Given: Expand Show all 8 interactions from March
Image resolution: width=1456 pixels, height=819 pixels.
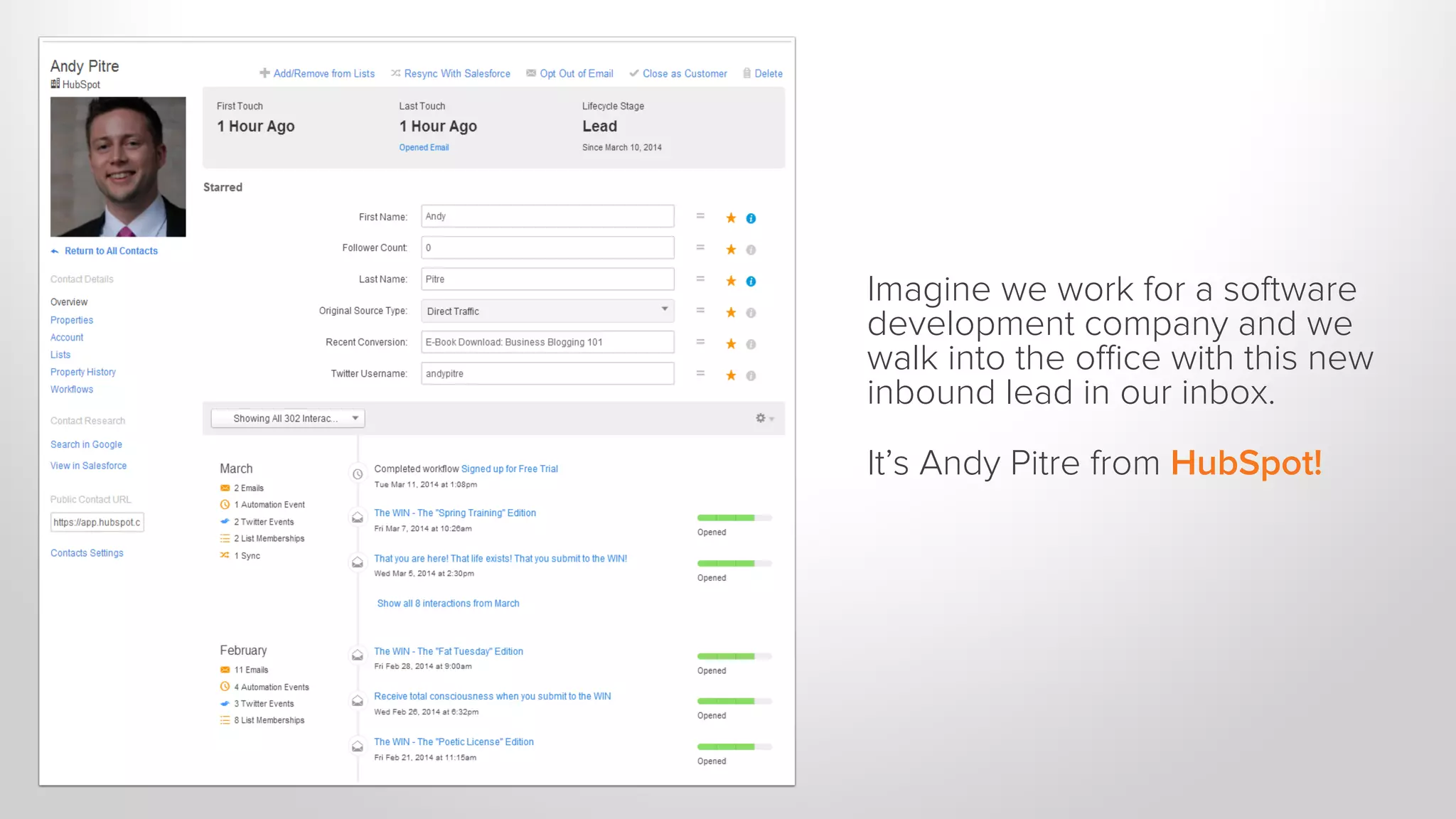Looking at the screenshot, I should point(448,604).
